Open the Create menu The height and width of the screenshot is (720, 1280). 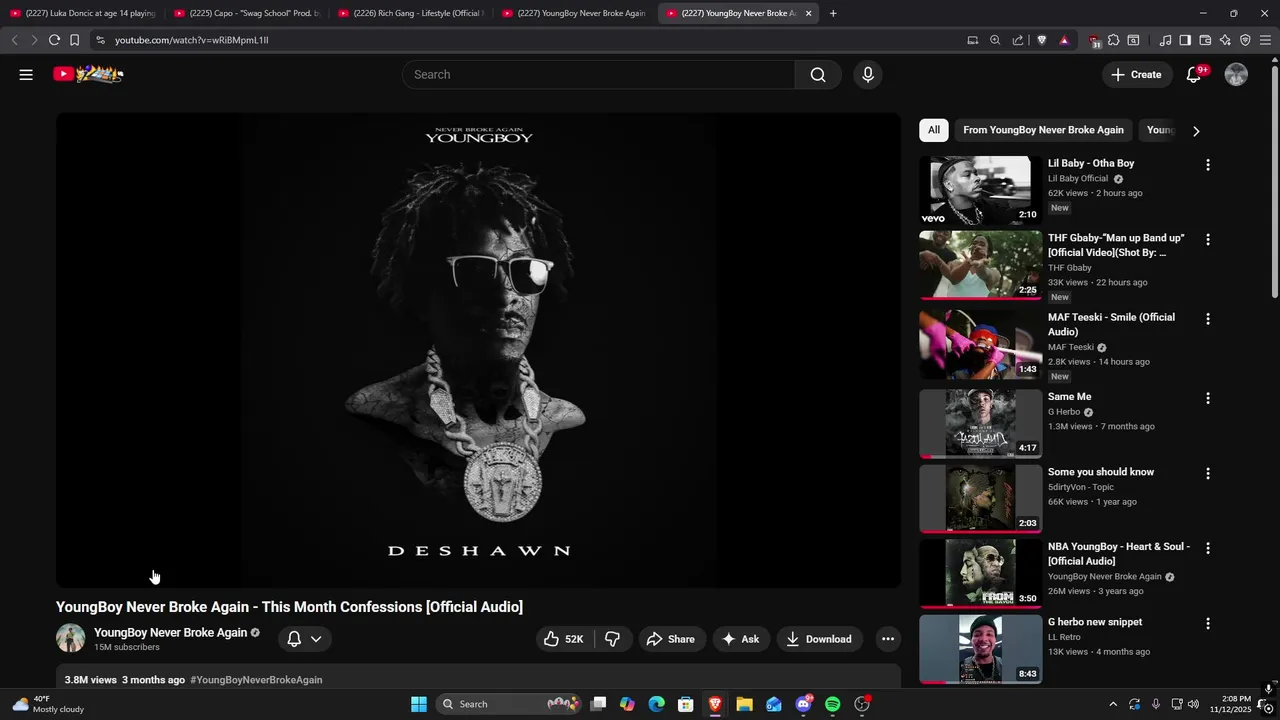tap(1136, 75)
